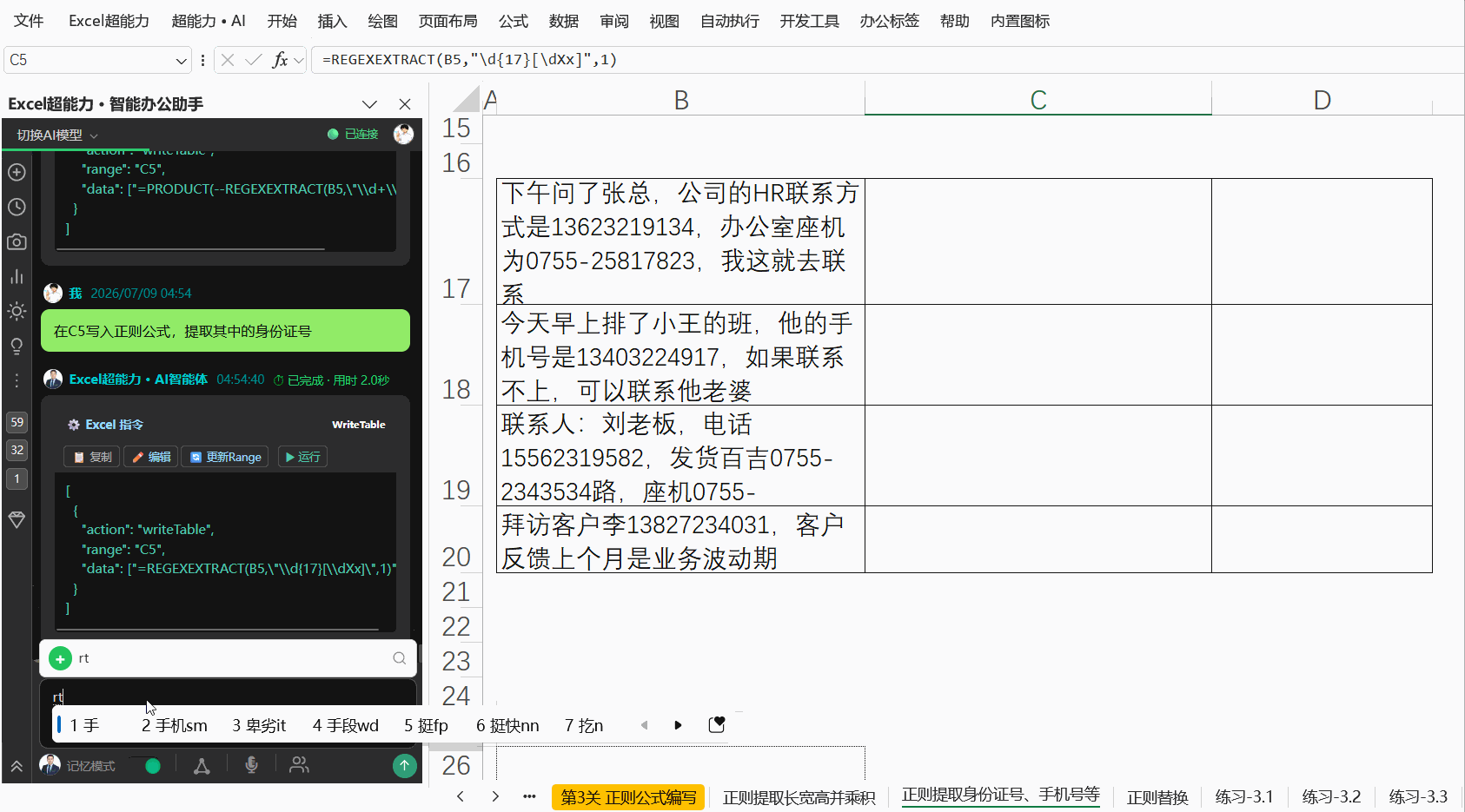Open the 超能力 • AI ribbon tab
Image resolution: width=1465 pixels, height=812 pixels.
click(209, 21)
